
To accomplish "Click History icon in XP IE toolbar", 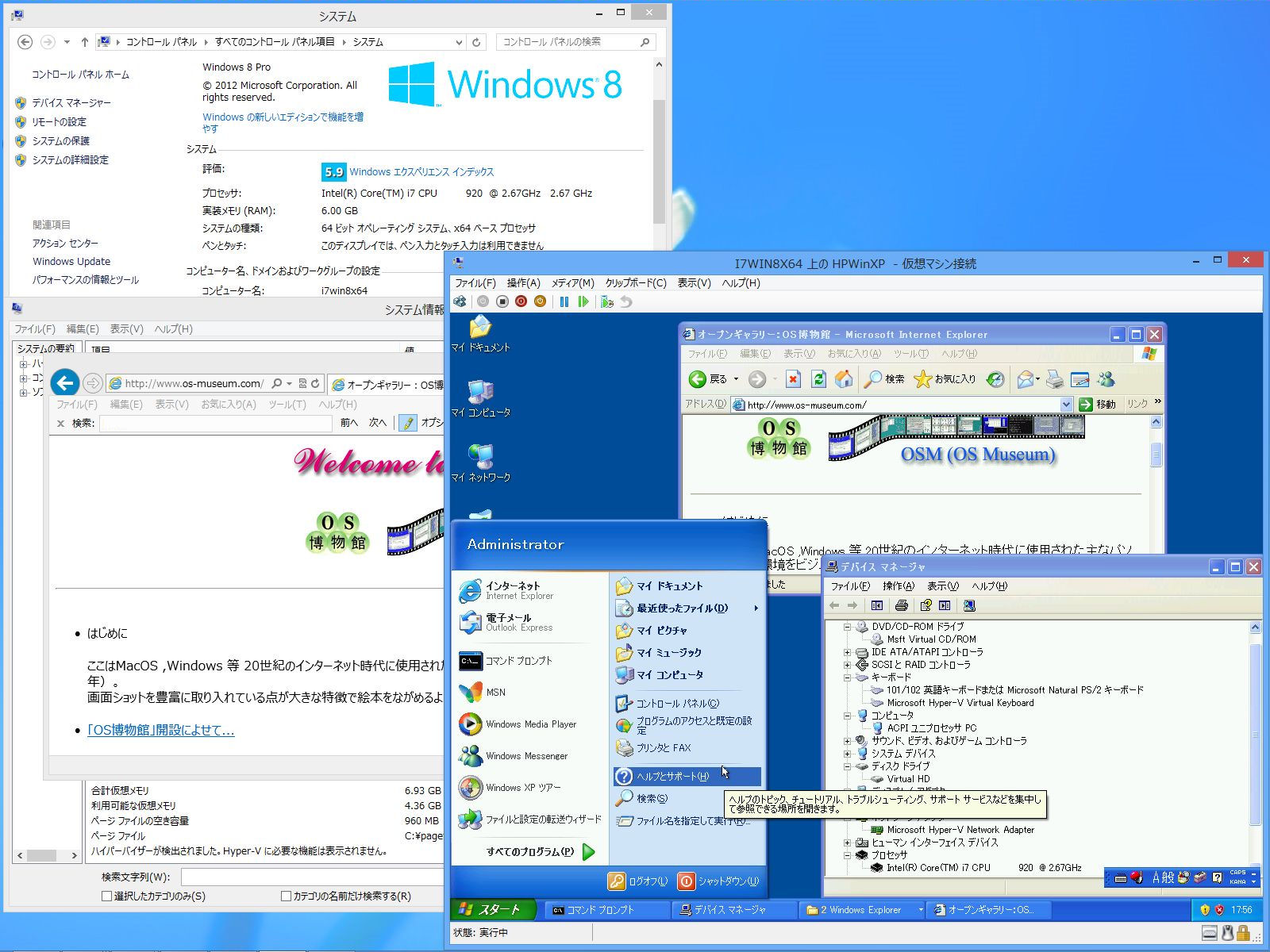I will 995,379.
